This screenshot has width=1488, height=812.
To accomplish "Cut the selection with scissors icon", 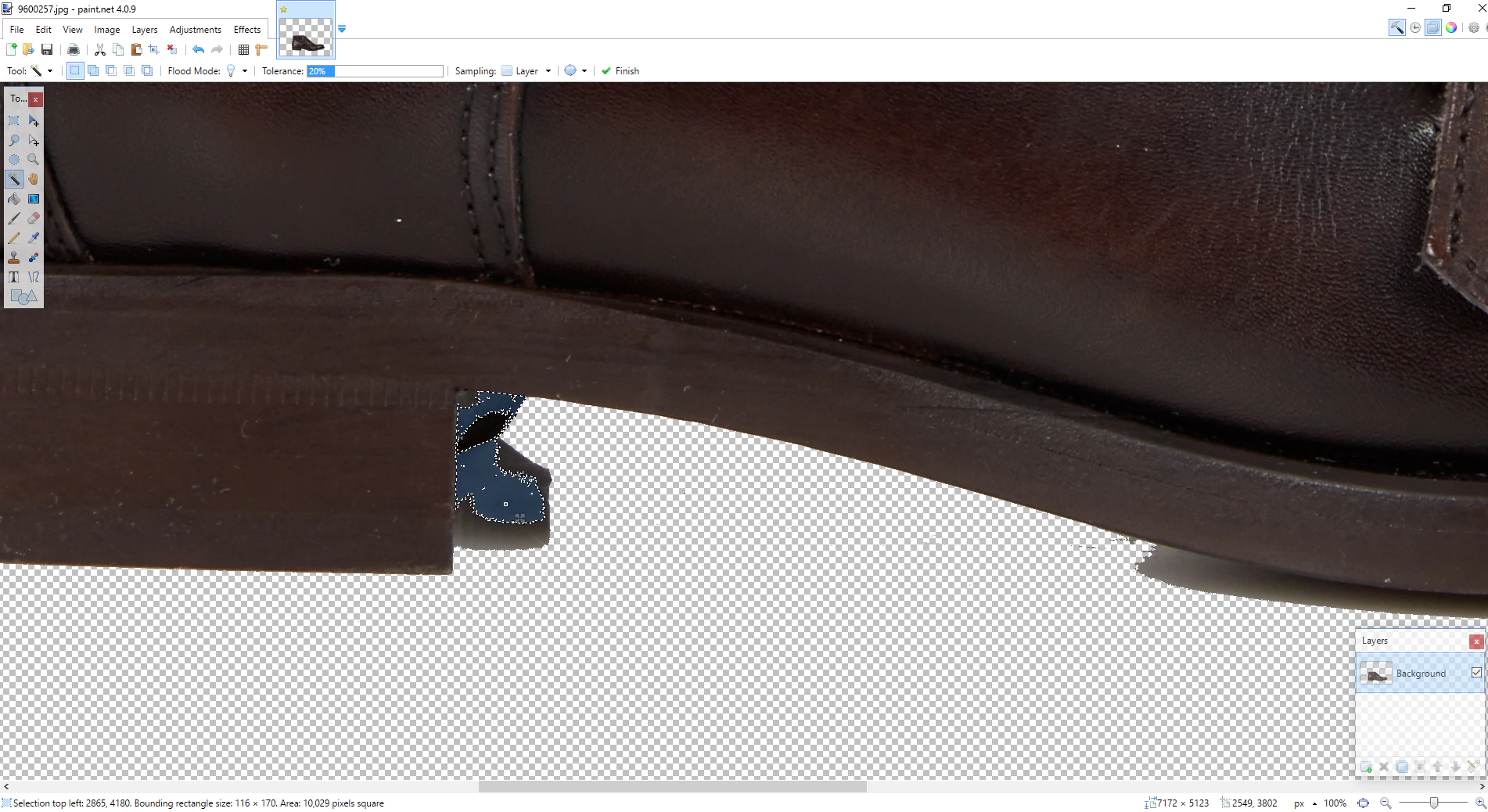I will 100,49.
